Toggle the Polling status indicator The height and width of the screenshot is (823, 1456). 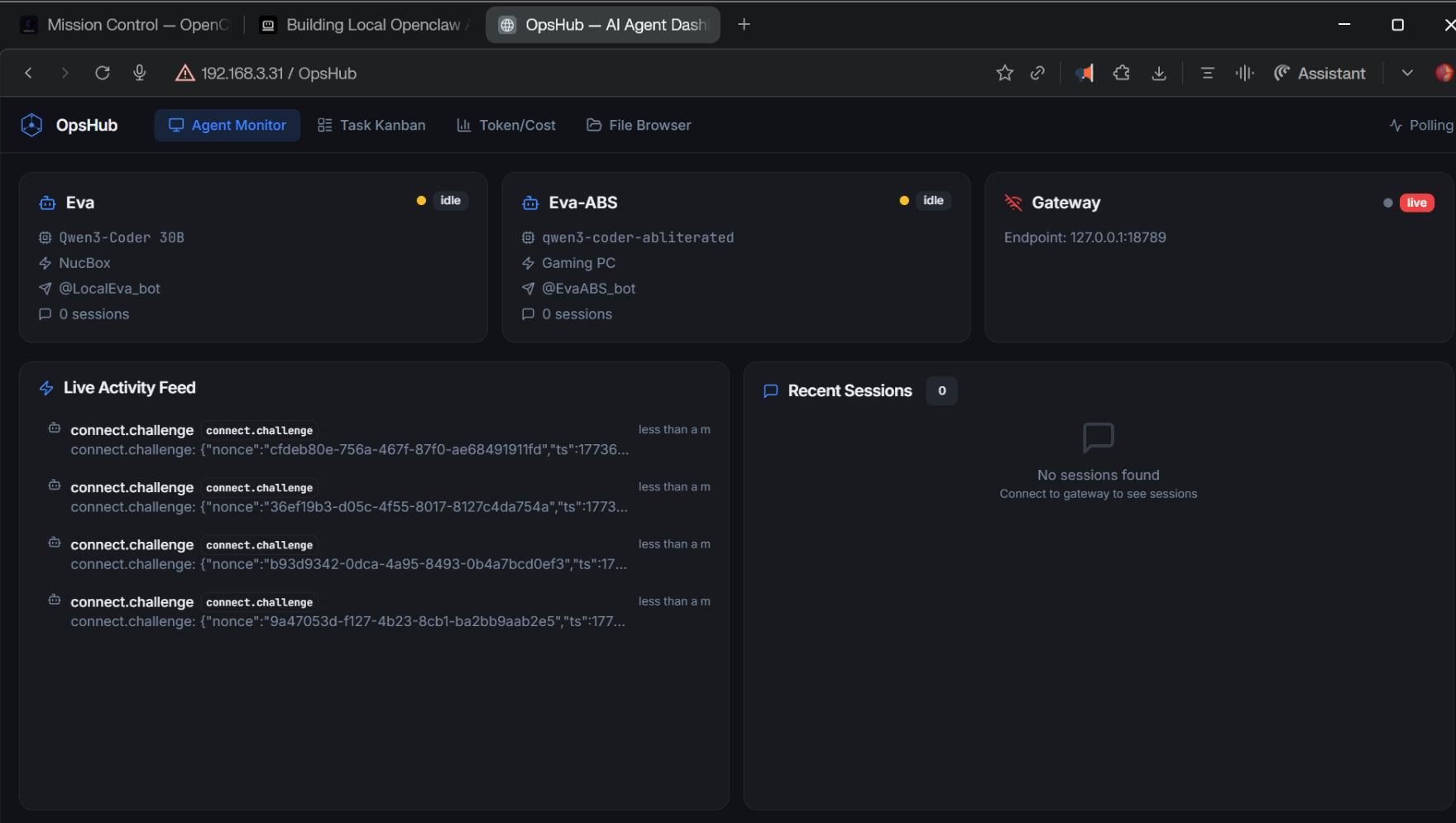1421,125
